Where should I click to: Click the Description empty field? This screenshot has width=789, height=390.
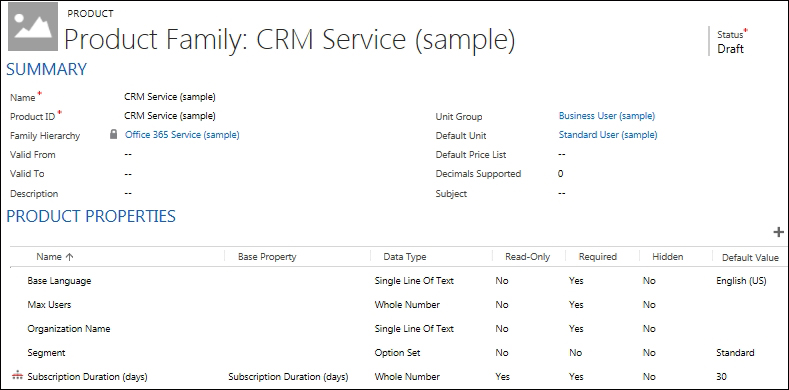tap(128, 193)
